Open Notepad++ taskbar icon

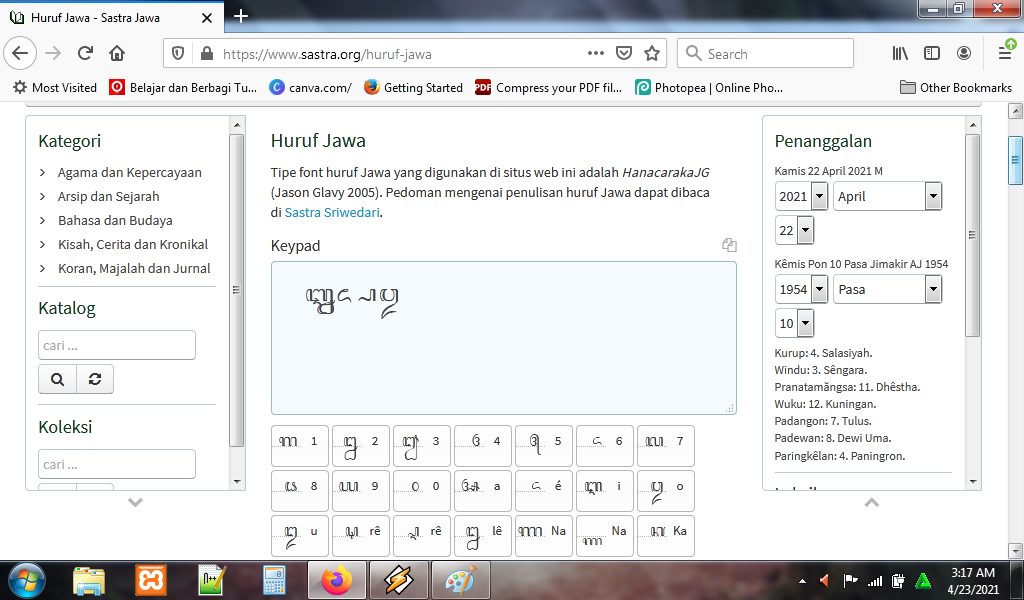[x=212, y=580]
